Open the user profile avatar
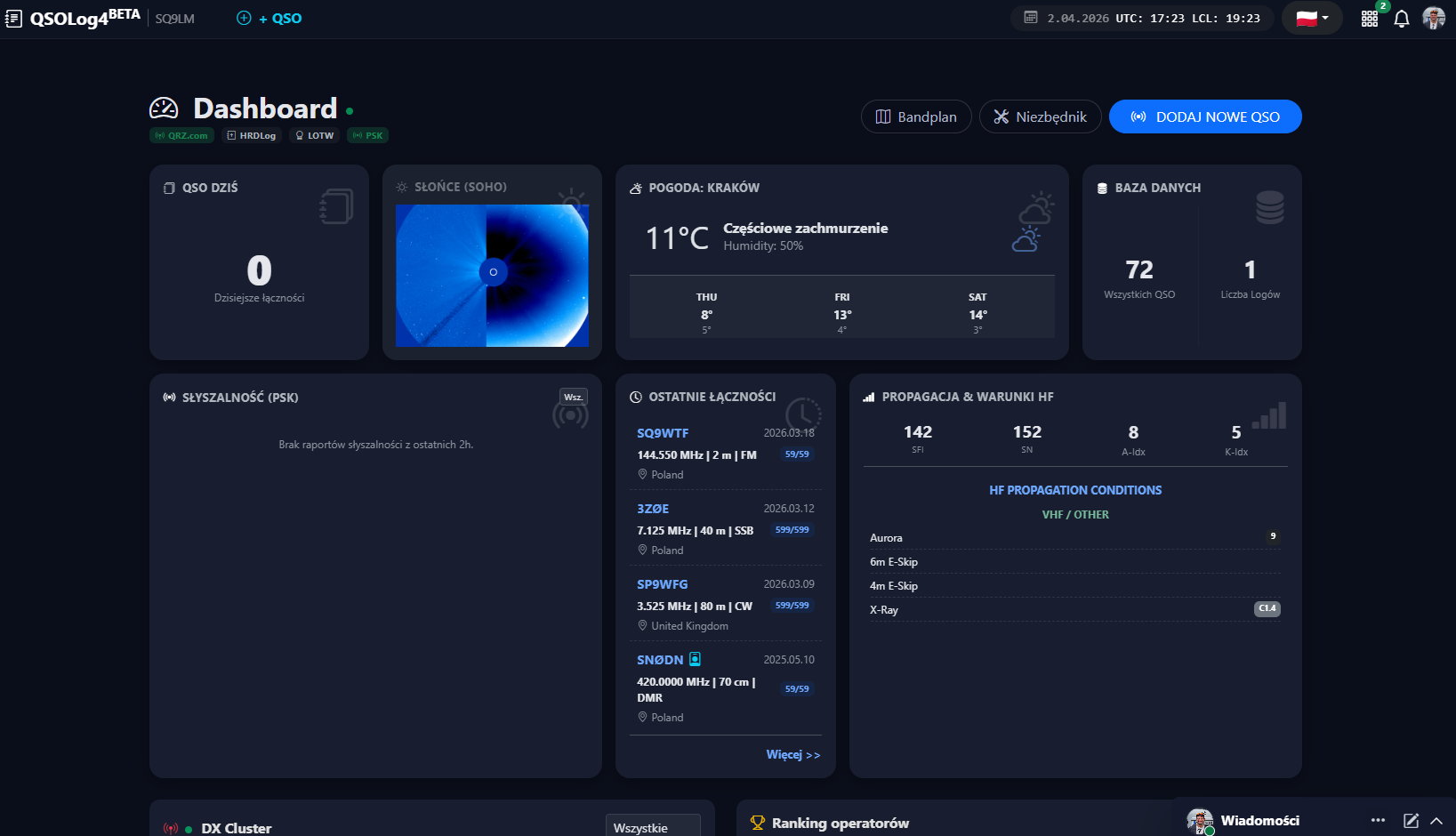Screen dimensions: 1456x836 click(1433, 18)
